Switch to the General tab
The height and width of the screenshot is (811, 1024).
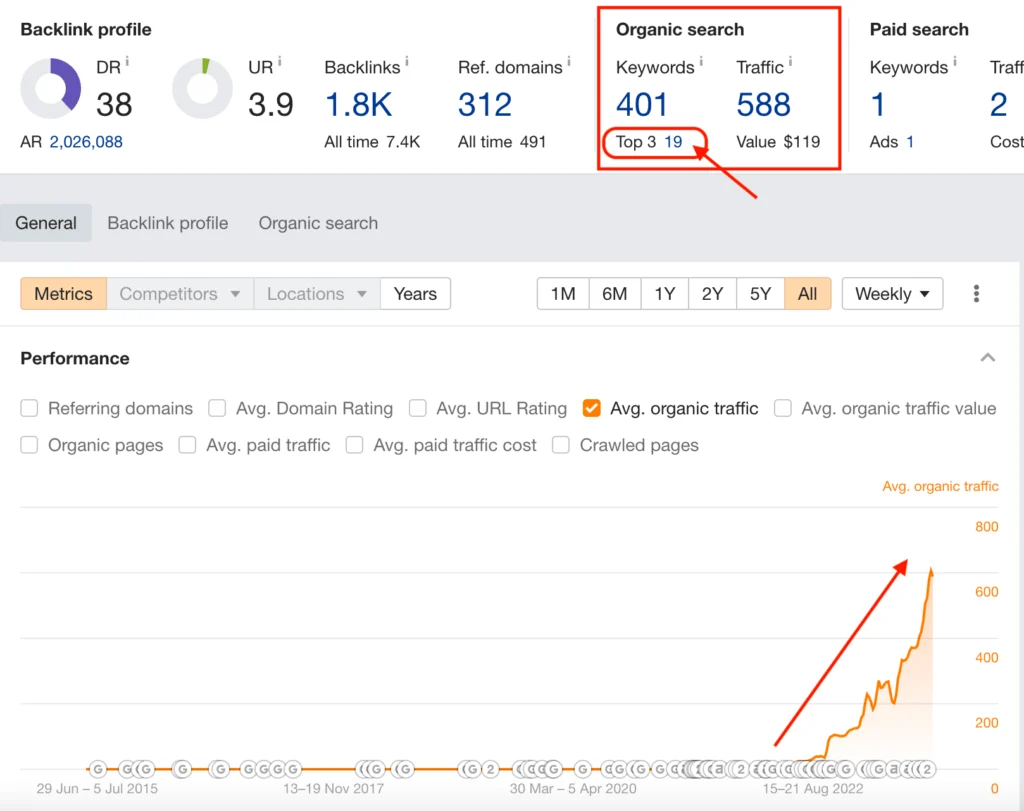pyautogui.click(x=46, y=223)
